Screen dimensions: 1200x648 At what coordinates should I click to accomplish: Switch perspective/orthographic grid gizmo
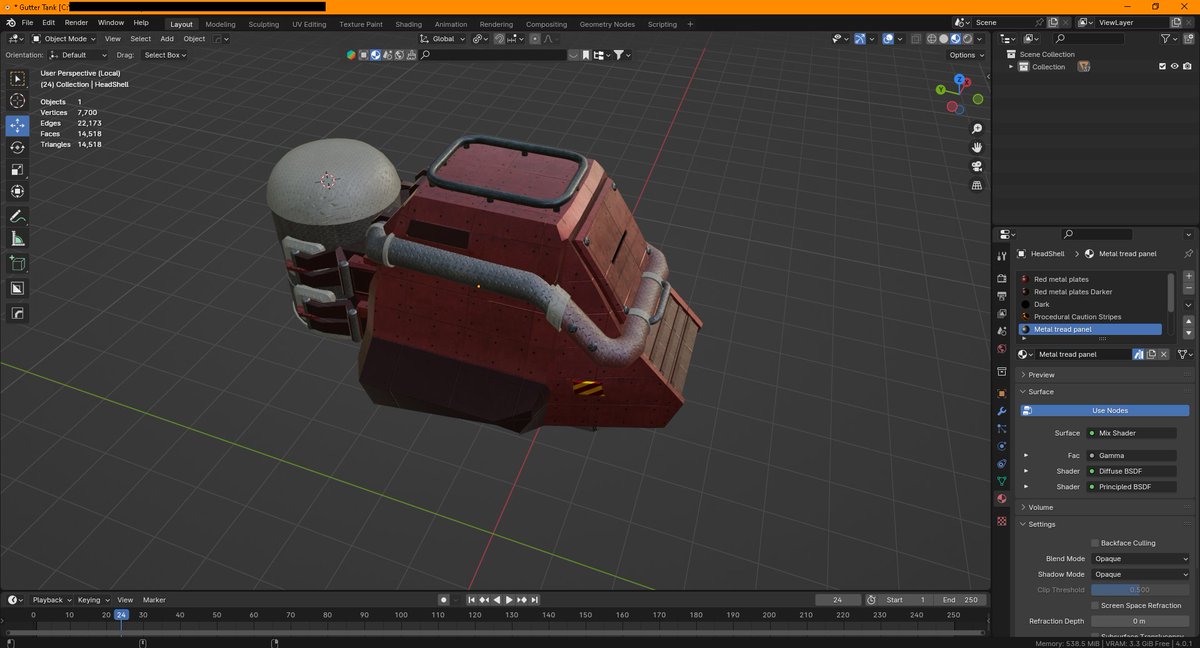(x=977, y=185)
